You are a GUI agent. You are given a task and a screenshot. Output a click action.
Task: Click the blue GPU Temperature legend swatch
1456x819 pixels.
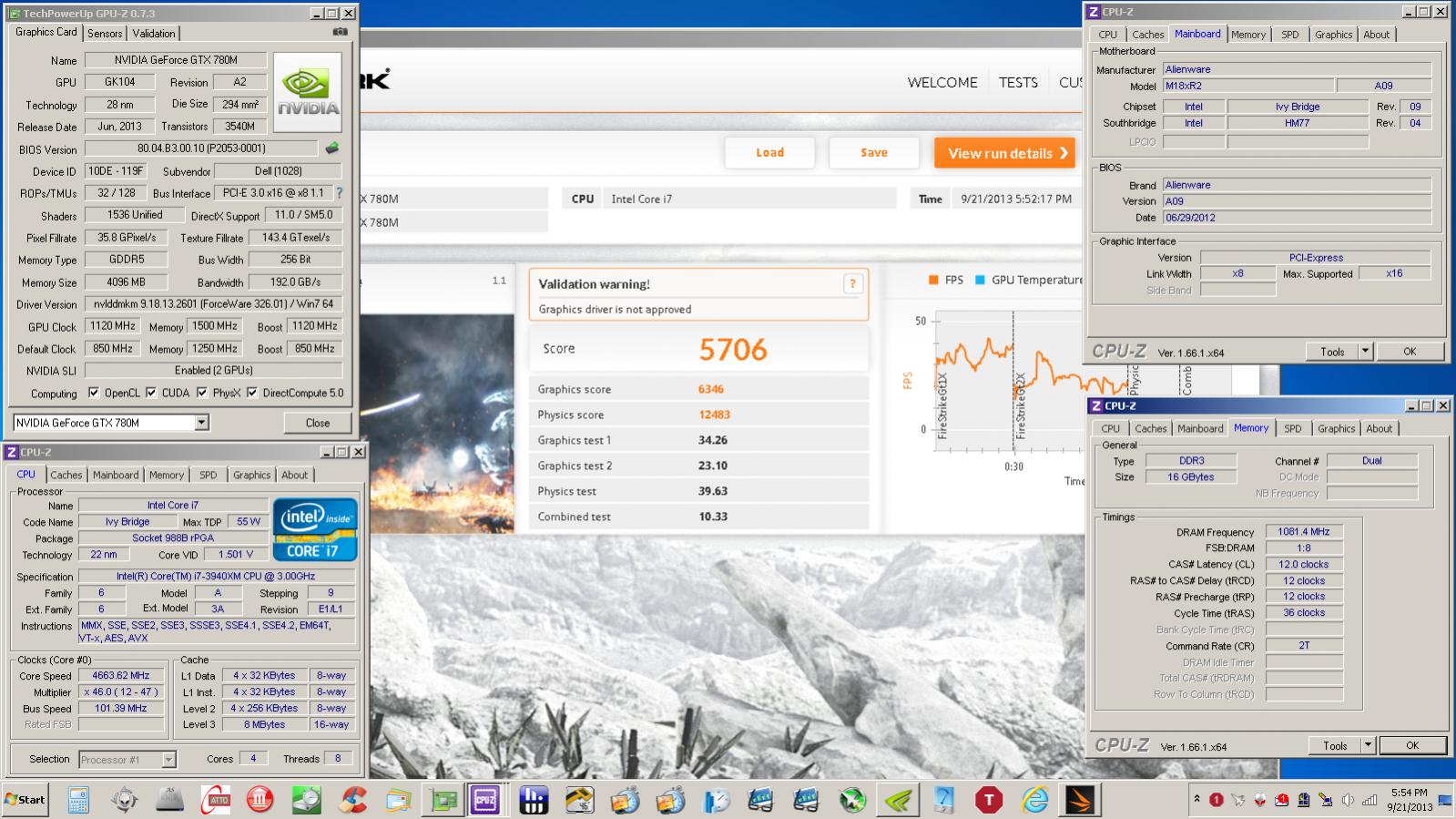tap(981, 280)
